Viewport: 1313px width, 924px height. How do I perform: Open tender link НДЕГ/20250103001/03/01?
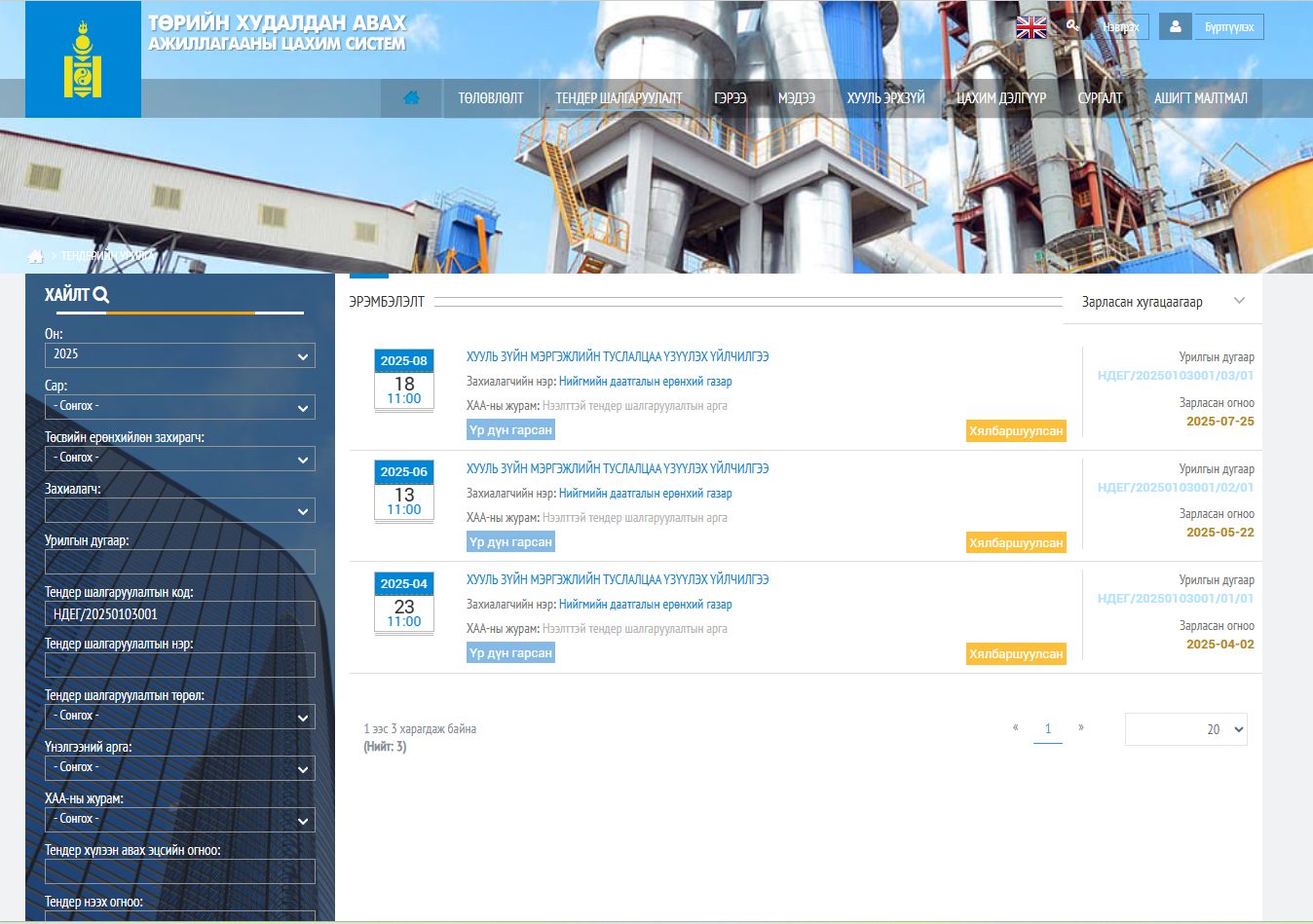pos(1175,376)
